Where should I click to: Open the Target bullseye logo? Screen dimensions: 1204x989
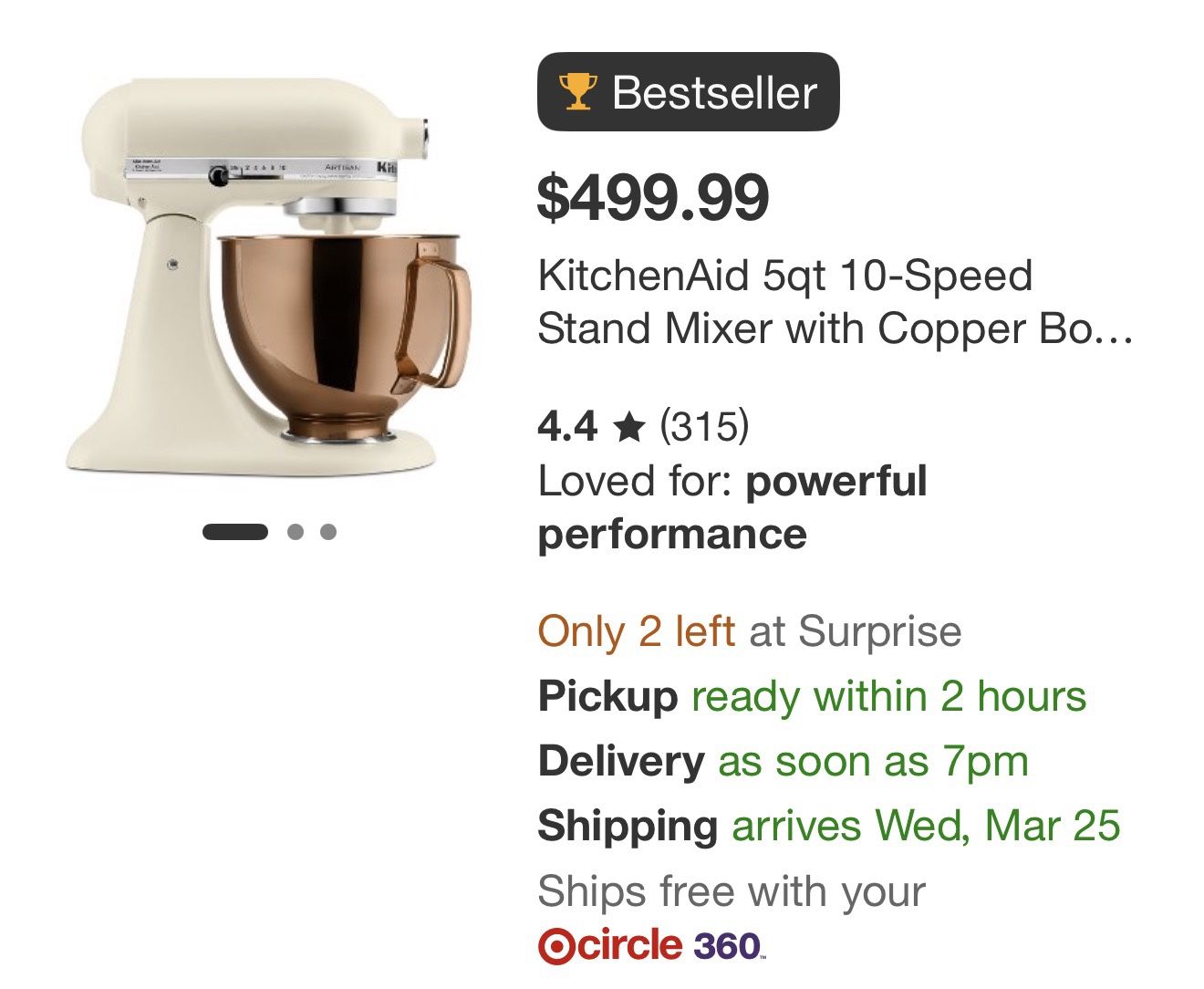click(555, 946)
